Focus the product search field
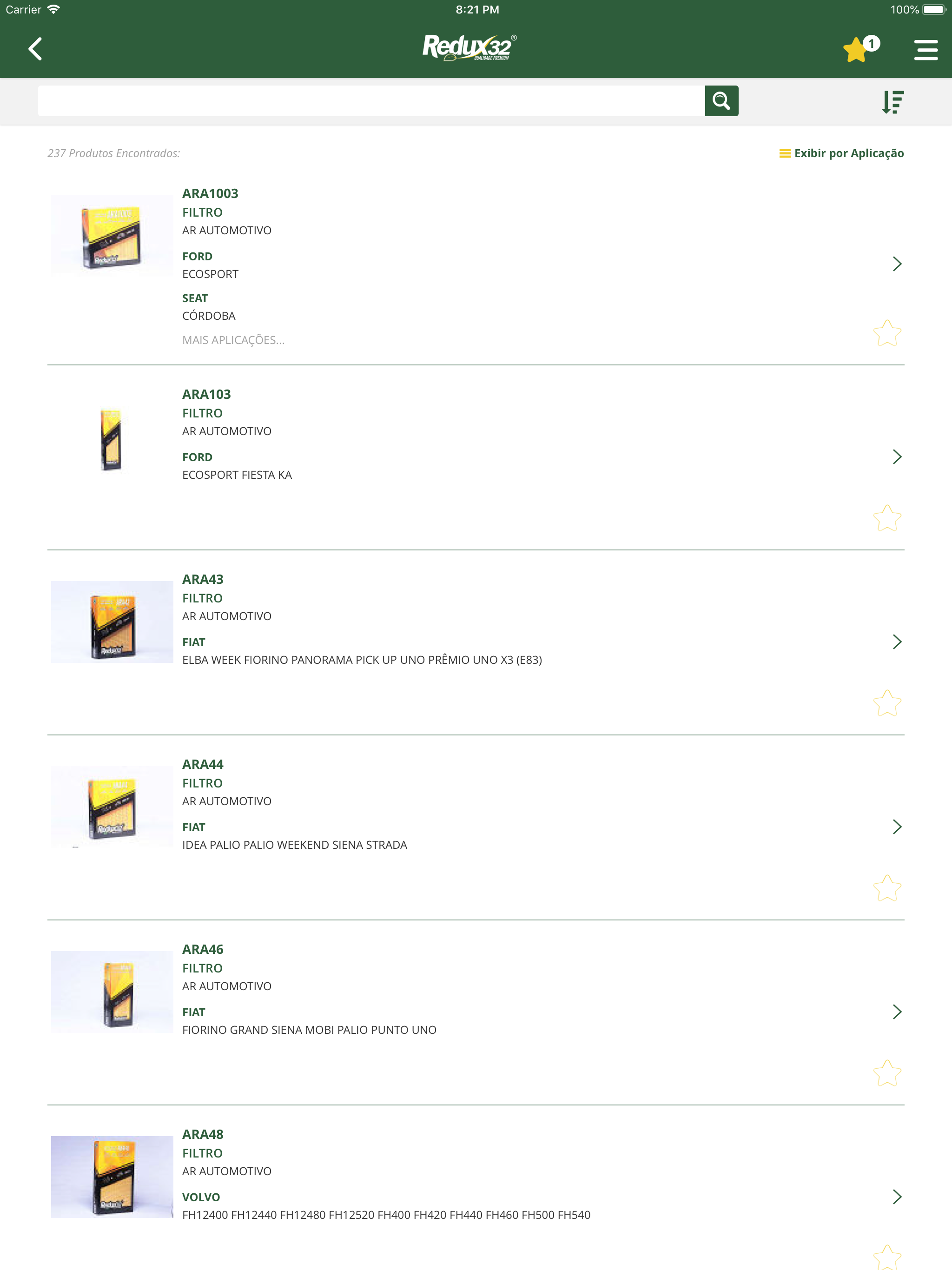The width and height of the screenshot is (952, 1270). click(x=371, y=101)
